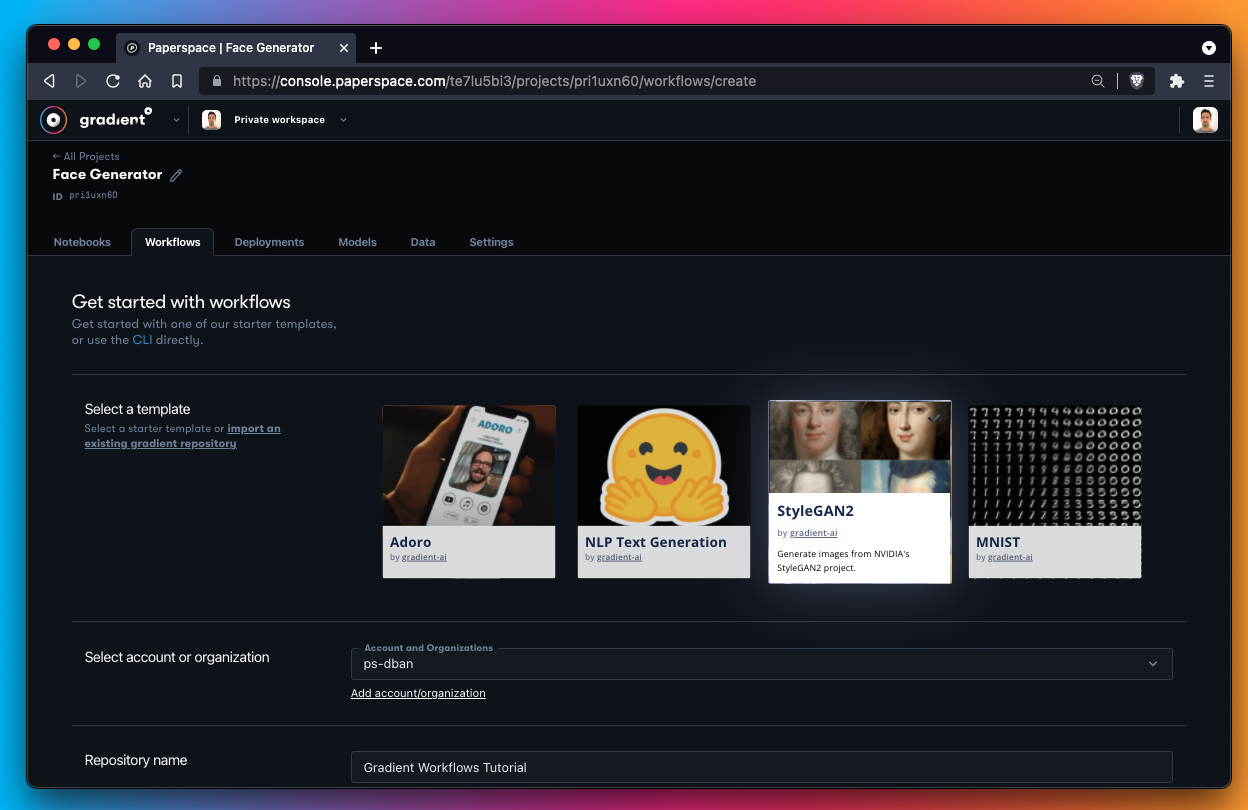The image size is (1248, 810).
Task: Open the Brave shields icon
Action: (x=1137, y=81)
